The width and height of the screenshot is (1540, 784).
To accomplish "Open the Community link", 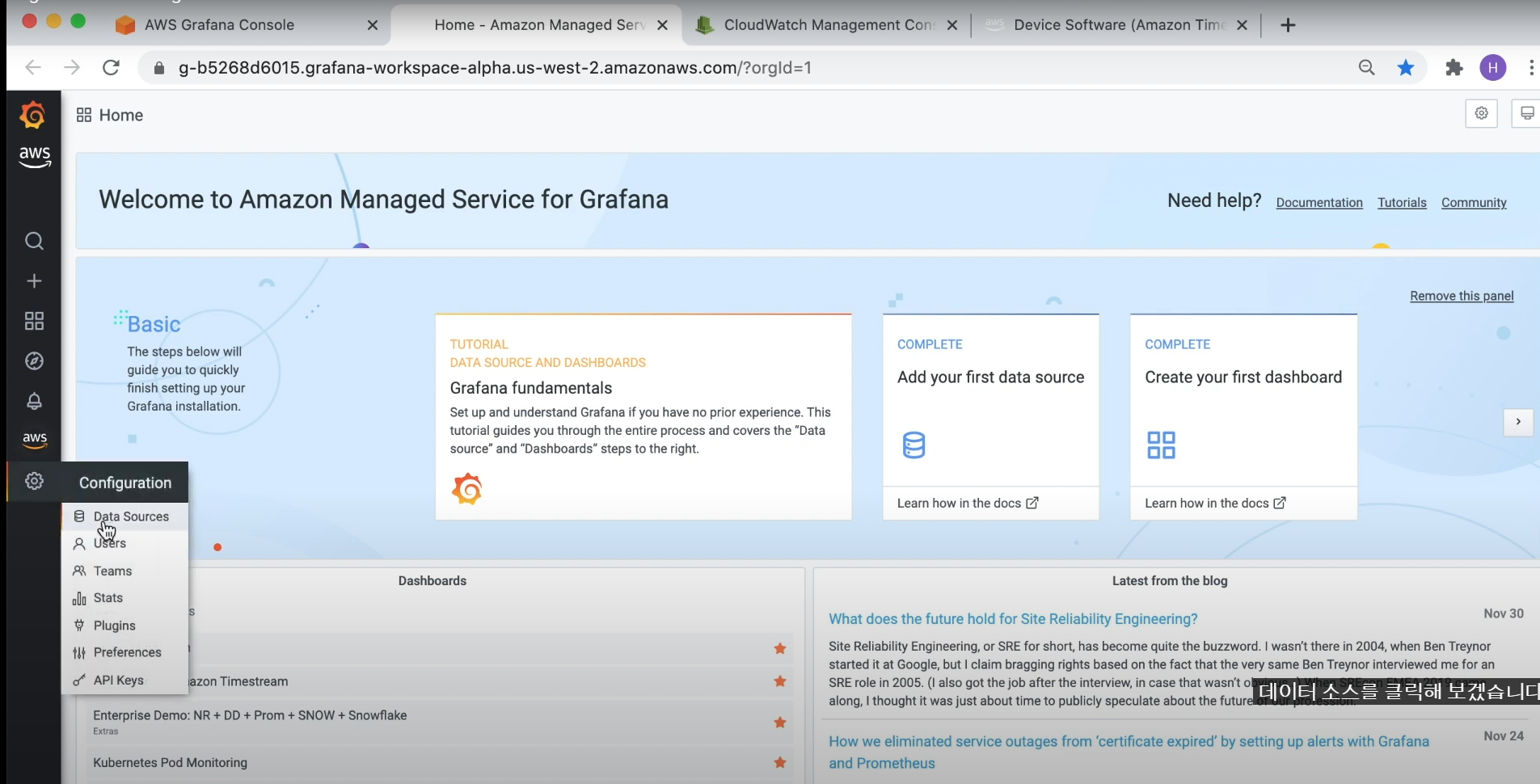I will tap(1474, 203).
